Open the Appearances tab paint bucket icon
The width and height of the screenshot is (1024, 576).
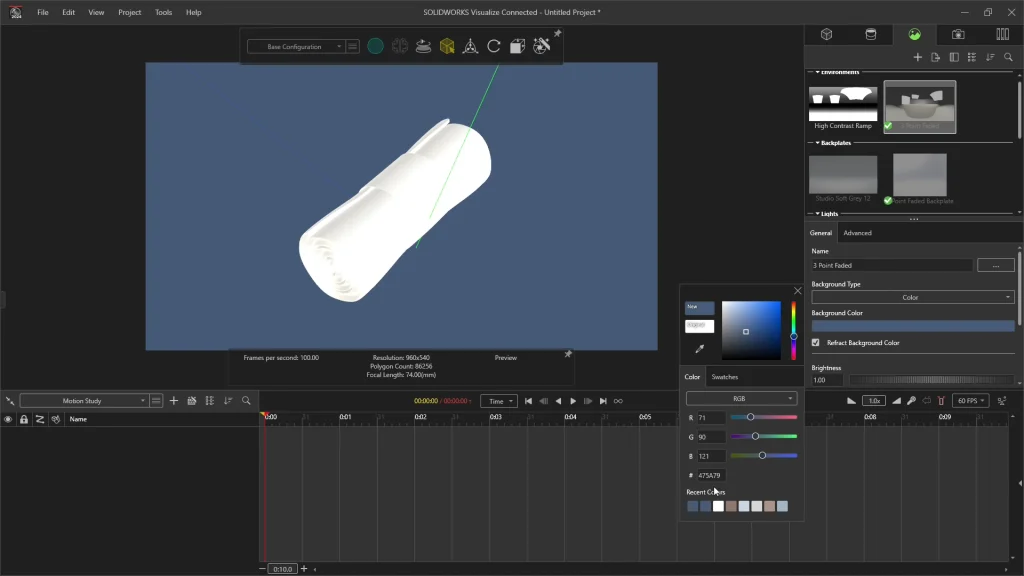point(870,34)
